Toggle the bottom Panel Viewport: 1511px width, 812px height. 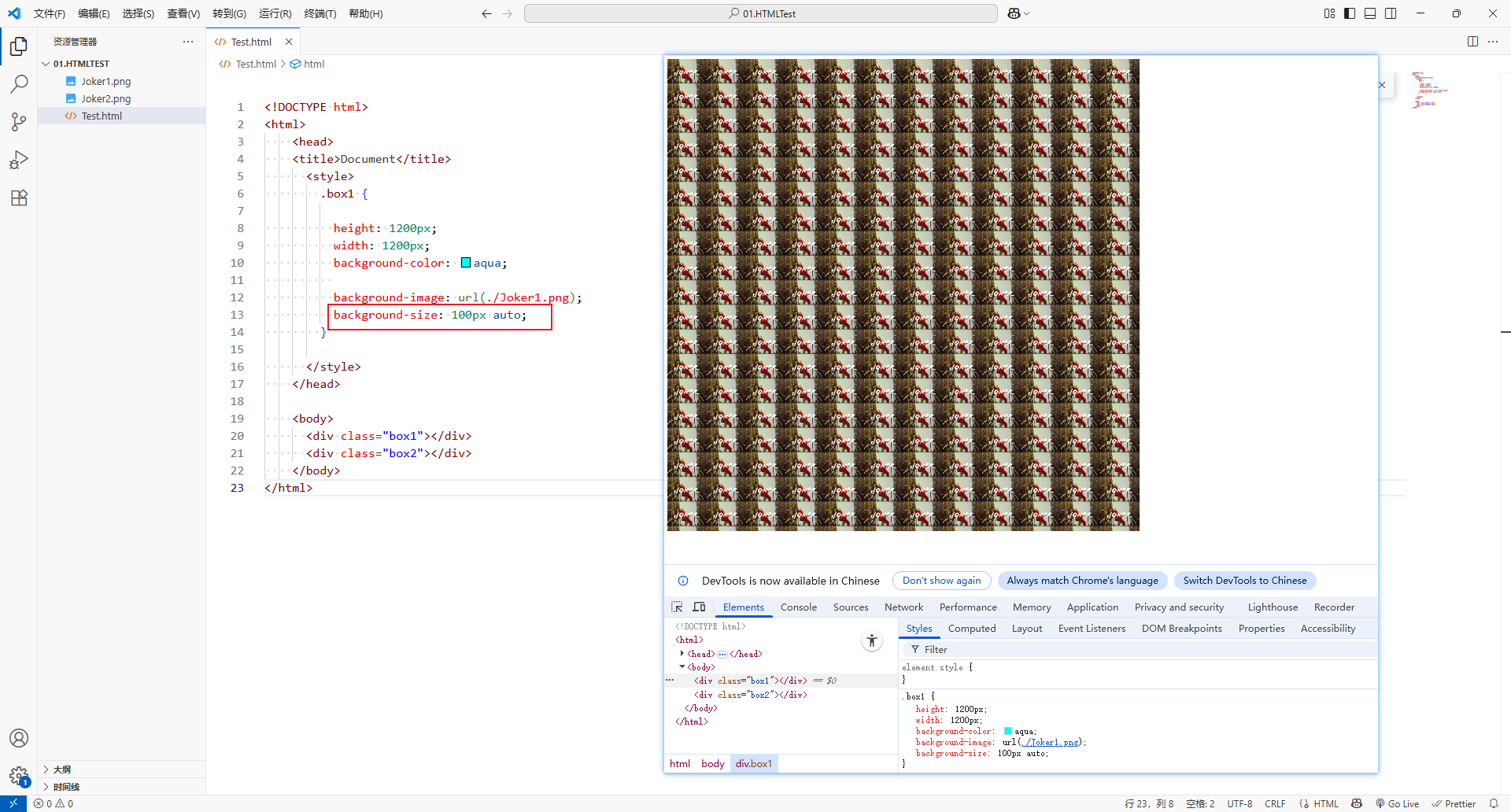tap(1370, 13)
